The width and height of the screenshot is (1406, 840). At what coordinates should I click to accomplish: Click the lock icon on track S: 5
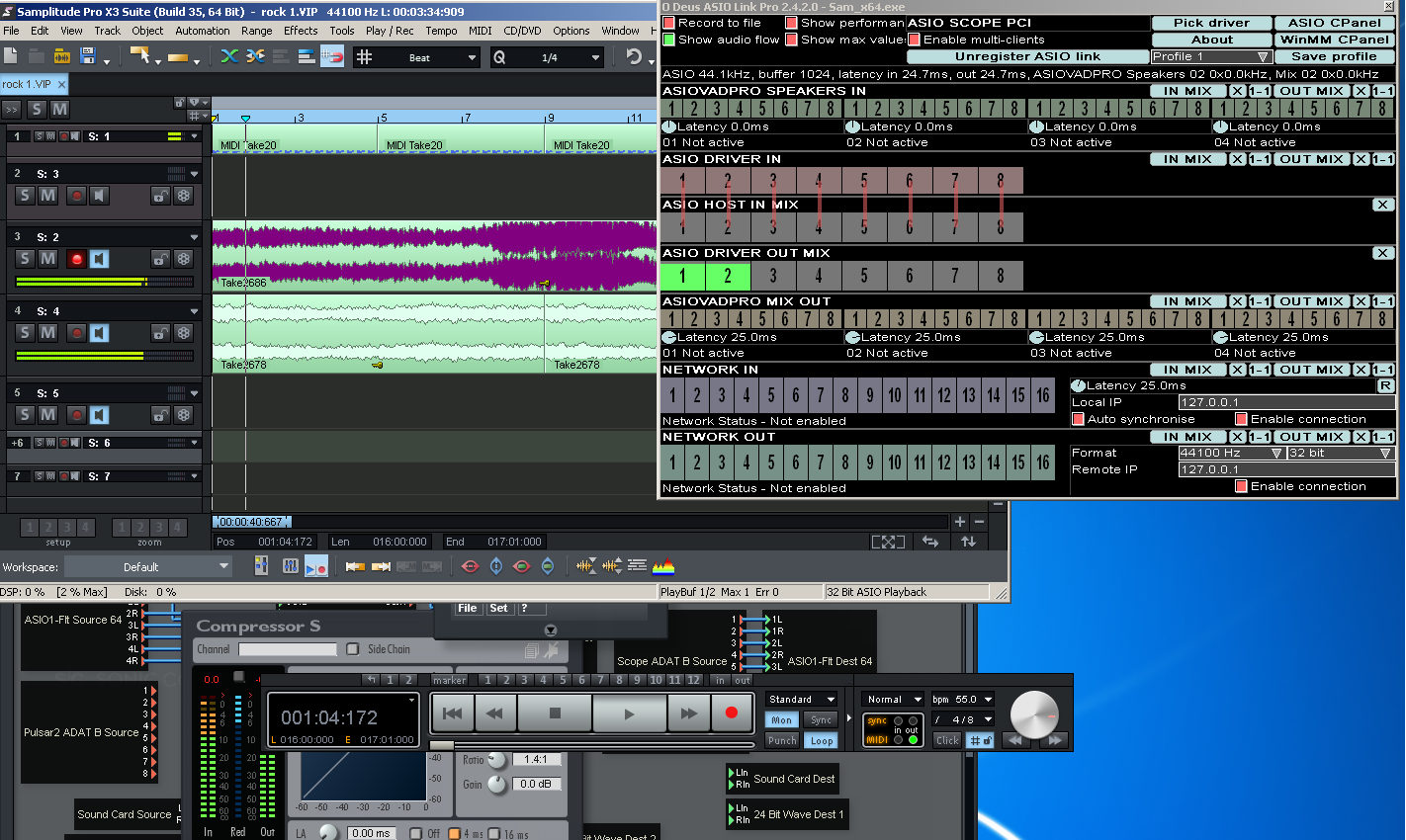160,415
